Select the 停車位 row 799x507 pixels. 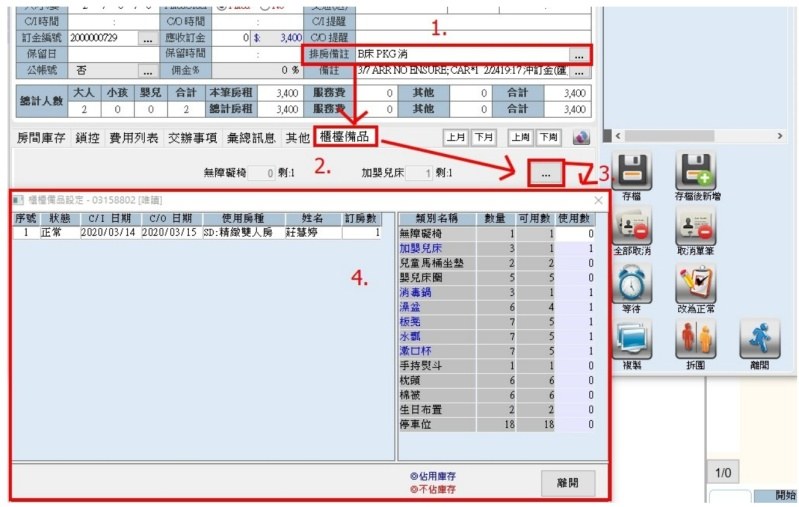click(496, 424)
